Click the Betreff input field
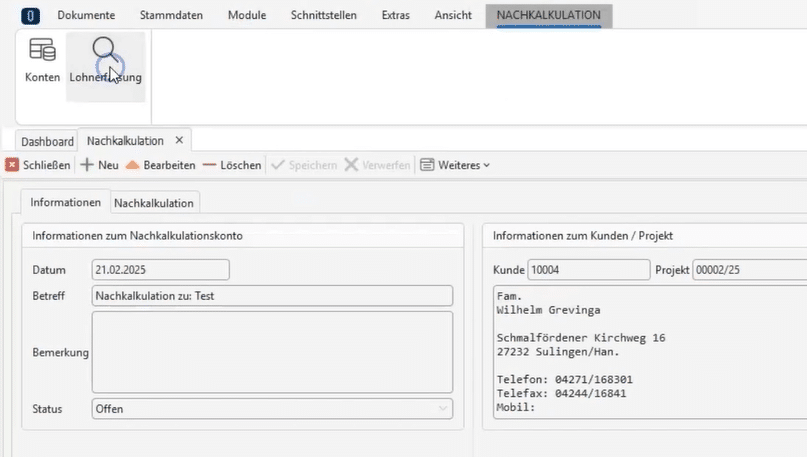 (x=272, y=296)
